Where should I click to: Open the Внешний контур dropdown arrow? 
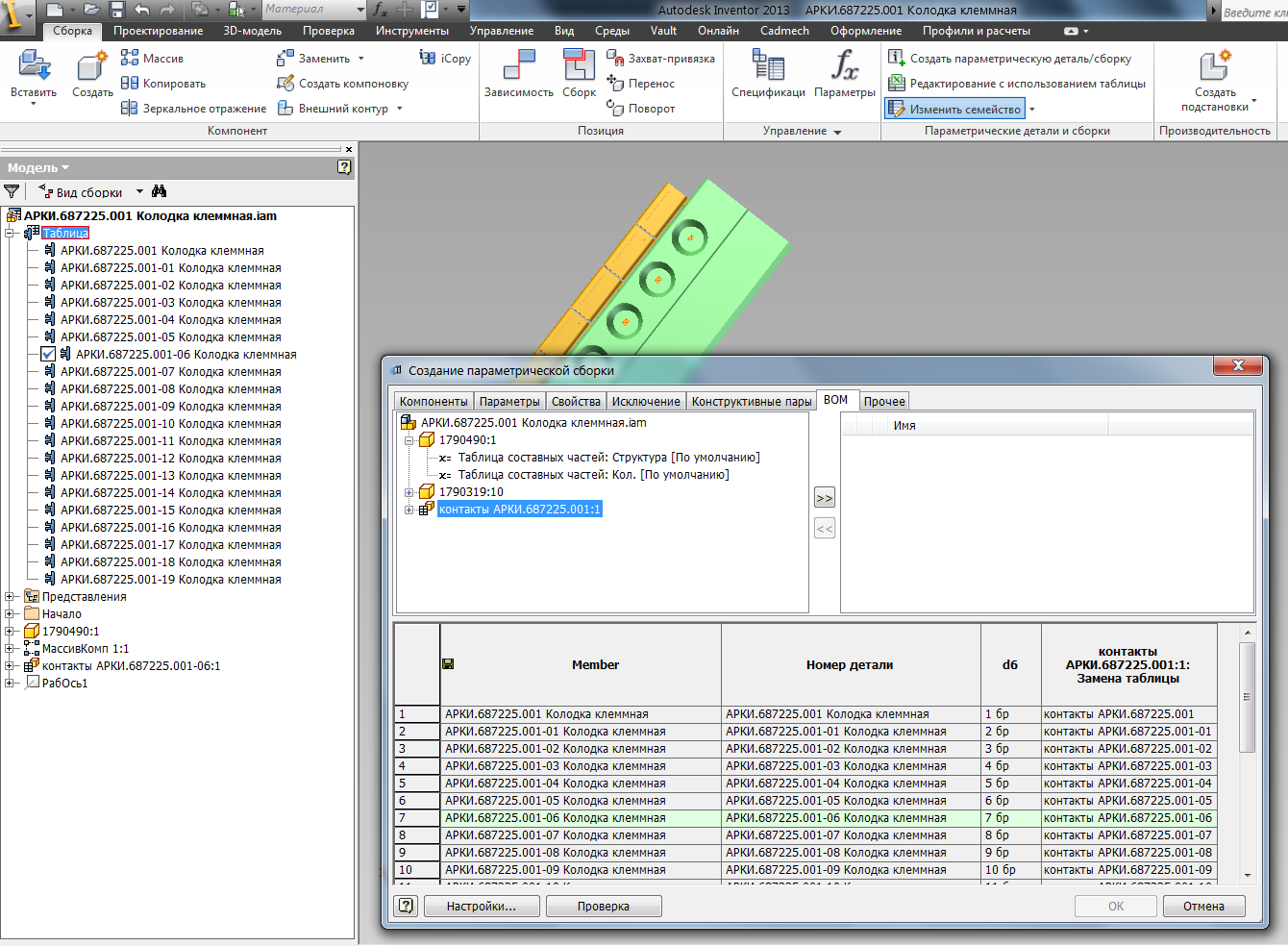click(399, 109)
